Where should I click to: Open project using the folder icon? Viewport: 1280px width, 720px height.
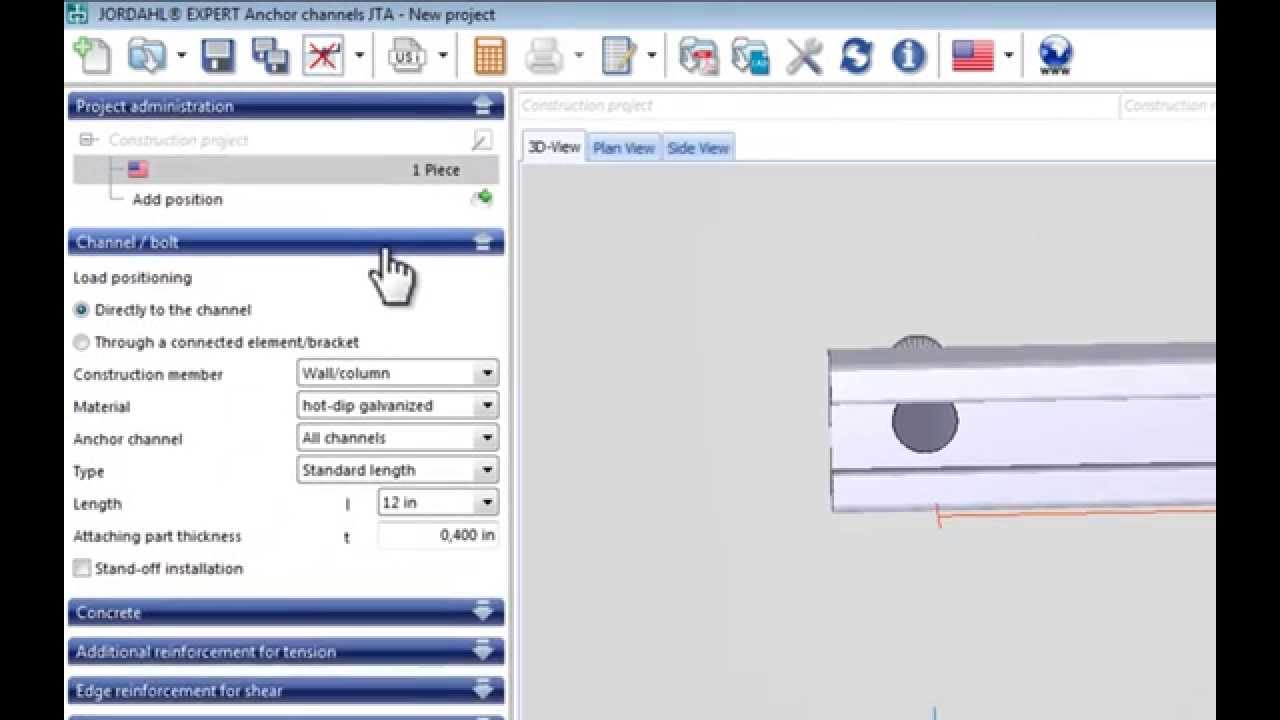(146, 55)
